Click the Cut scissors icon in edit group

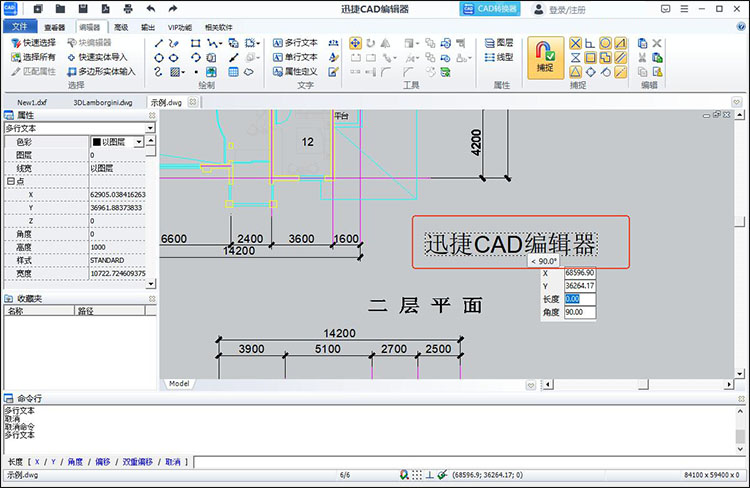click(642, 58)
